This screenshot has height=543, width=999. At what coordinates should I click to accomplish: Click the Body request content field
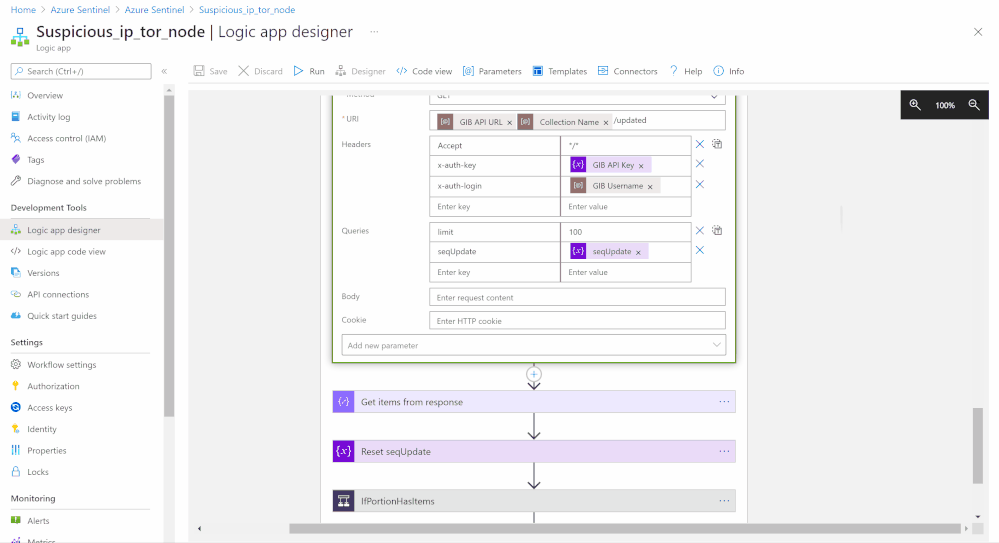577,297
